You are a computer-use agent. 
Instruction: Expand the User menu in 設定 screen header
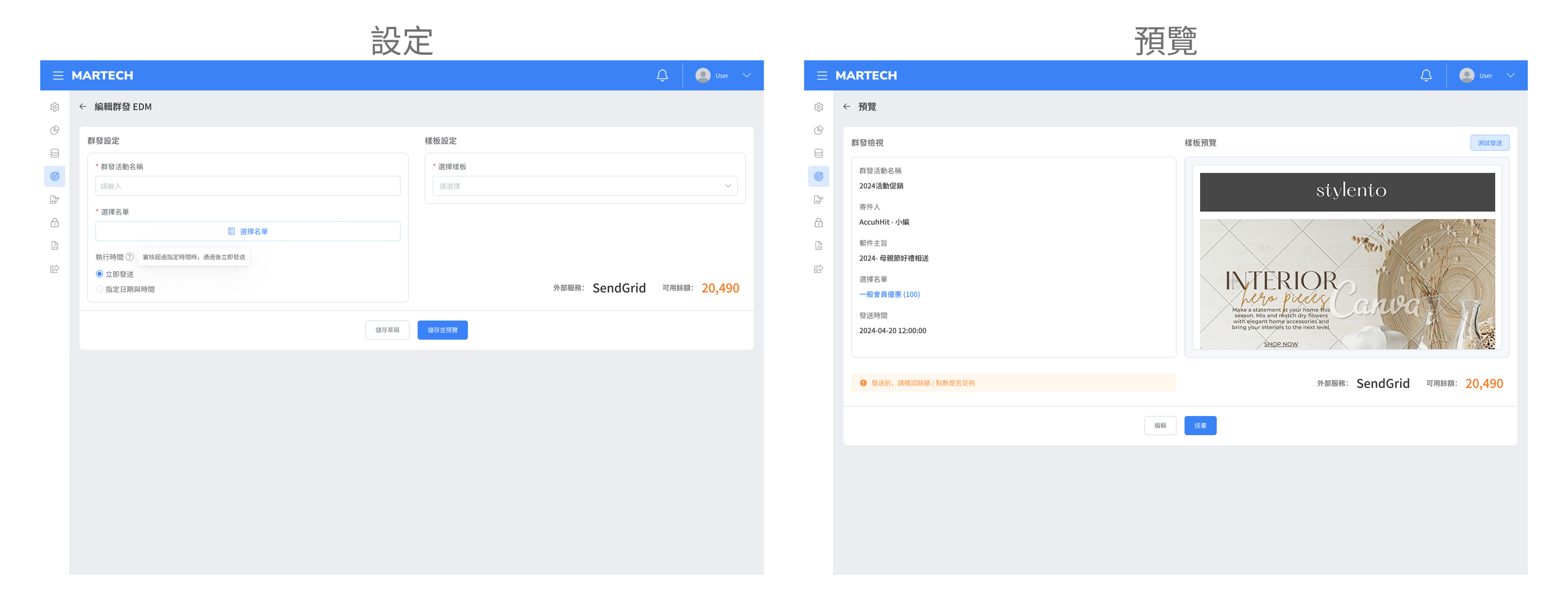(x=746, y=75)
